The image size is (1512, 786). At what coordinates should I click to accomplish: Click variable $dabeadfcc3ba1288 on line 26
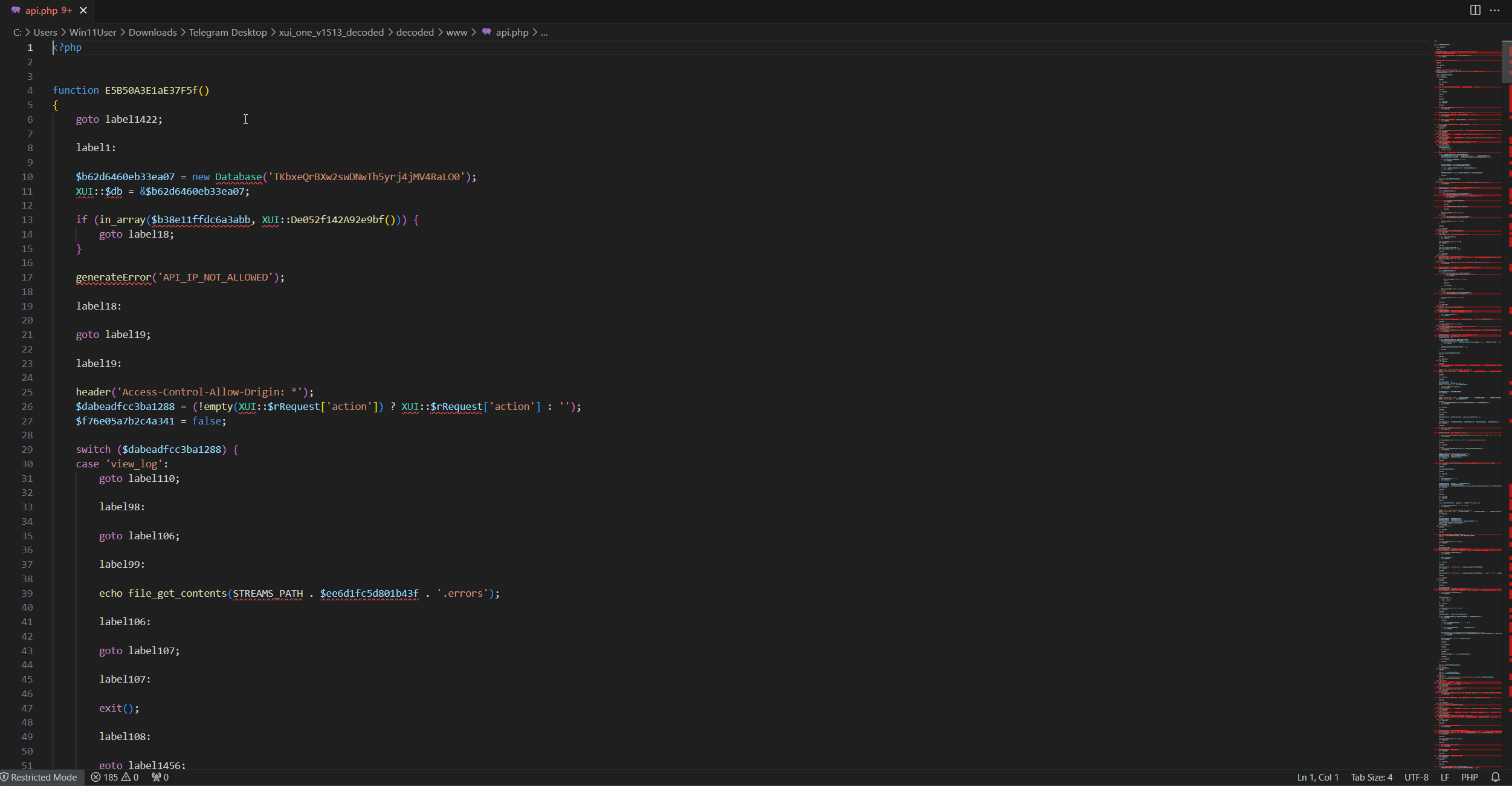click(125, 406)
